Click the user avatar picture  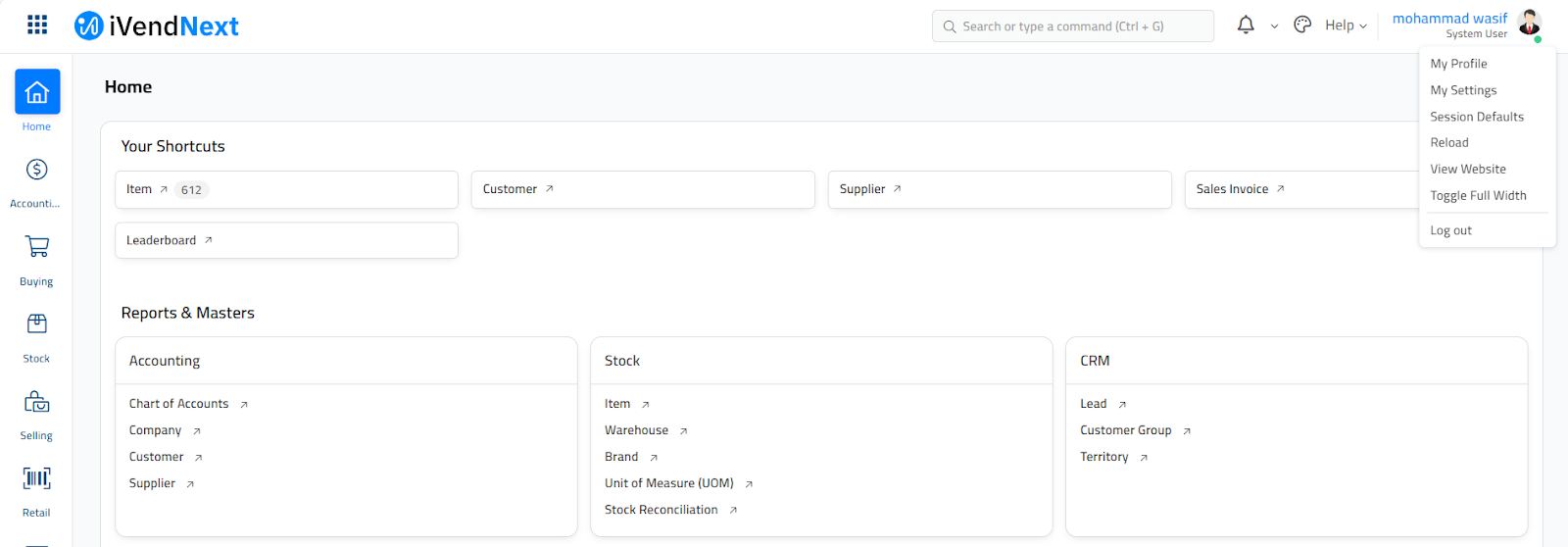(1529, 24)
